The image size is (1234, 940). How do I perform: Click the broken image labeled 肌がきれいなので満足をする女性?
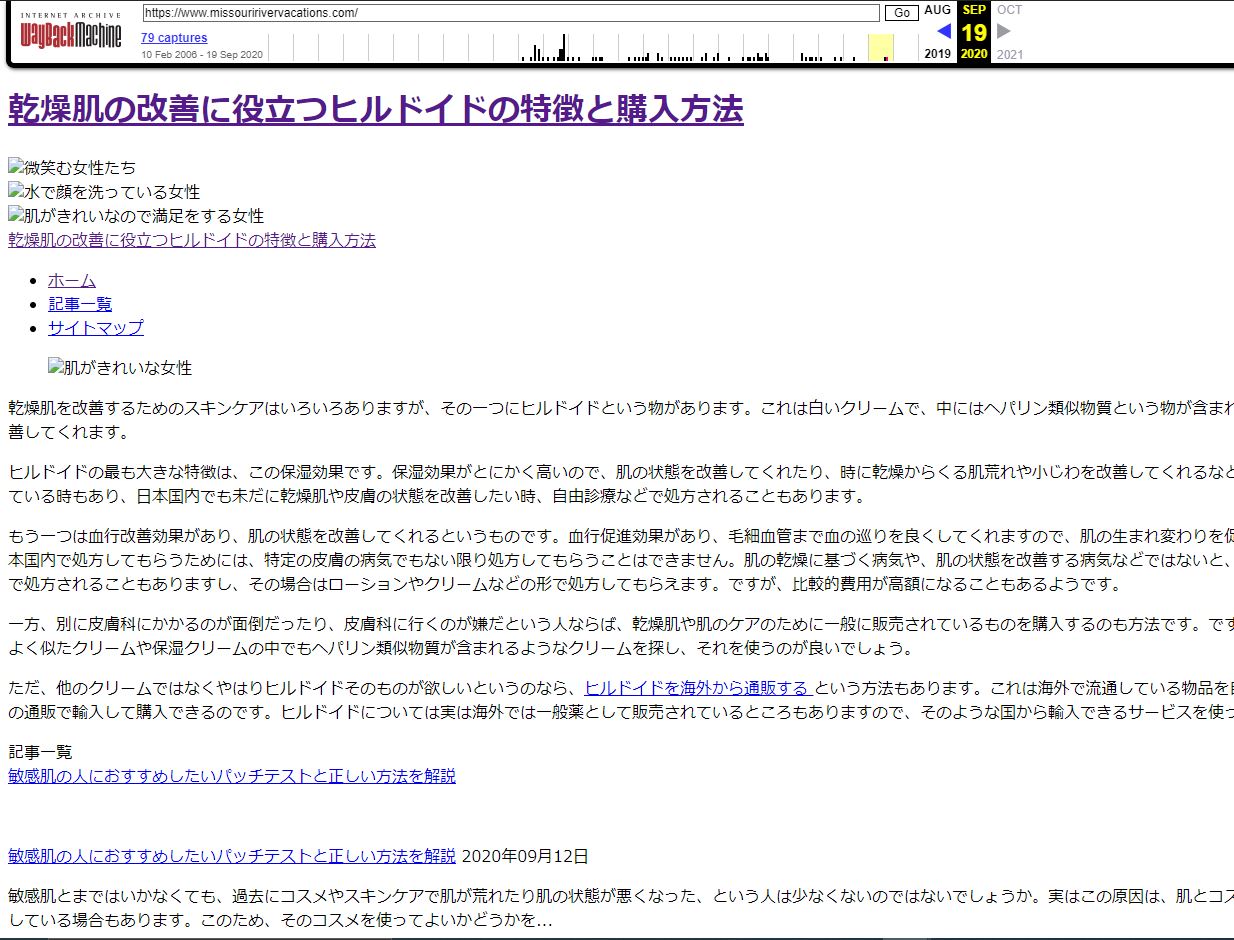click(136, 216)
